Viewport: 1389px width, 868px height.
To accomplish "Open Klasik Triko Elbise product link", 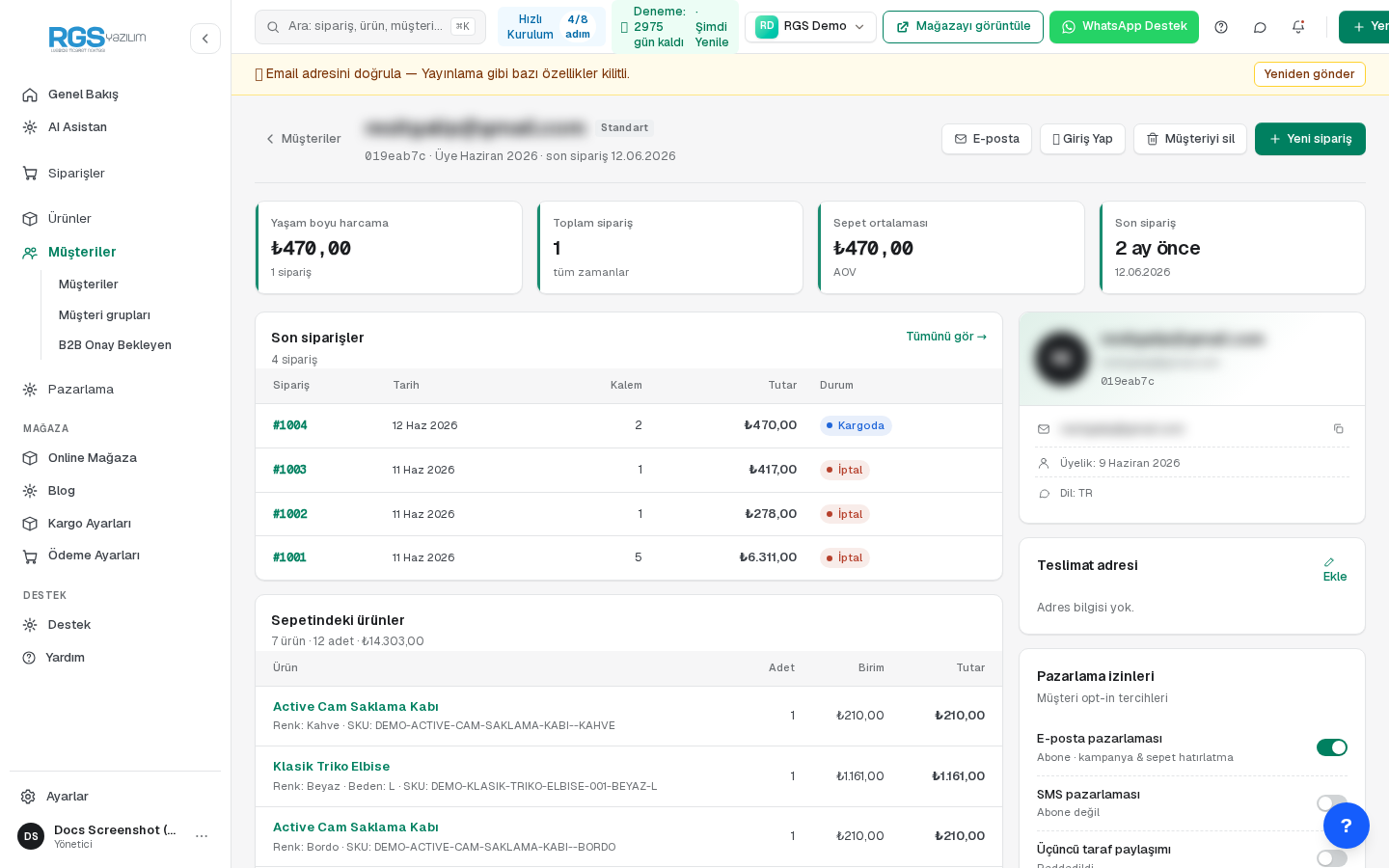I will coord(331,767).
